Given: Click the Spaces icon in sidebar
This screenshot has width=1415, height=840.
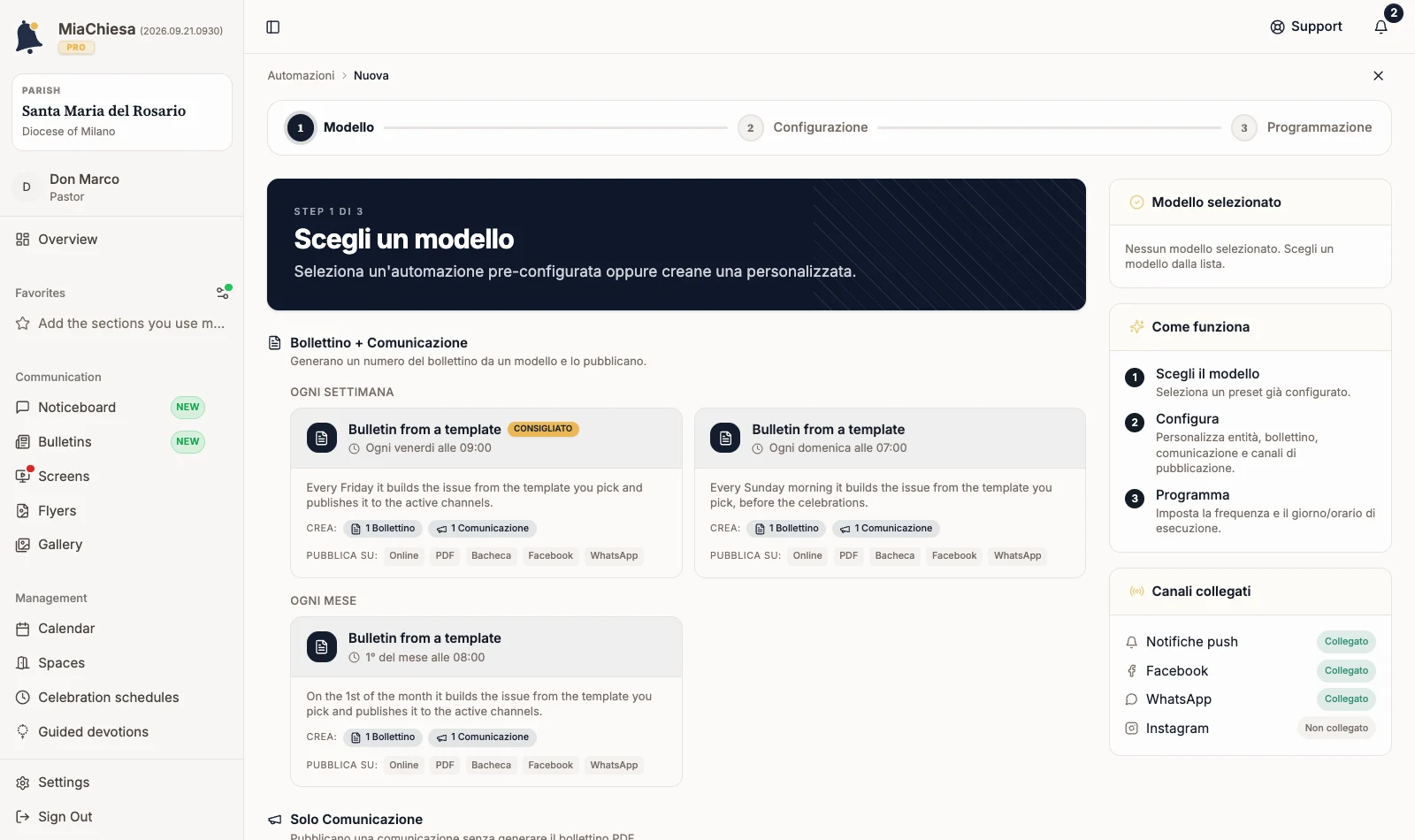Looking at the screenshot, I should point(23,663).
